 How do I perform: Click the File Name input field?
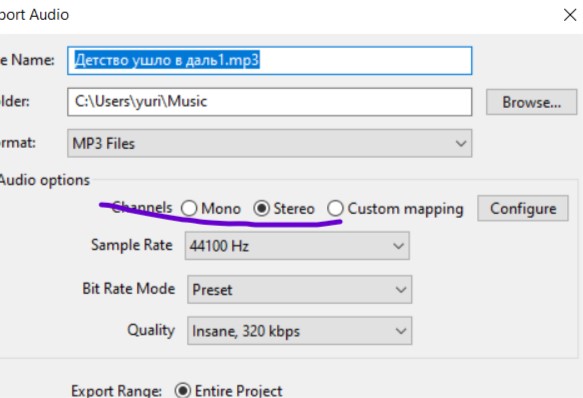pos(270,61)
